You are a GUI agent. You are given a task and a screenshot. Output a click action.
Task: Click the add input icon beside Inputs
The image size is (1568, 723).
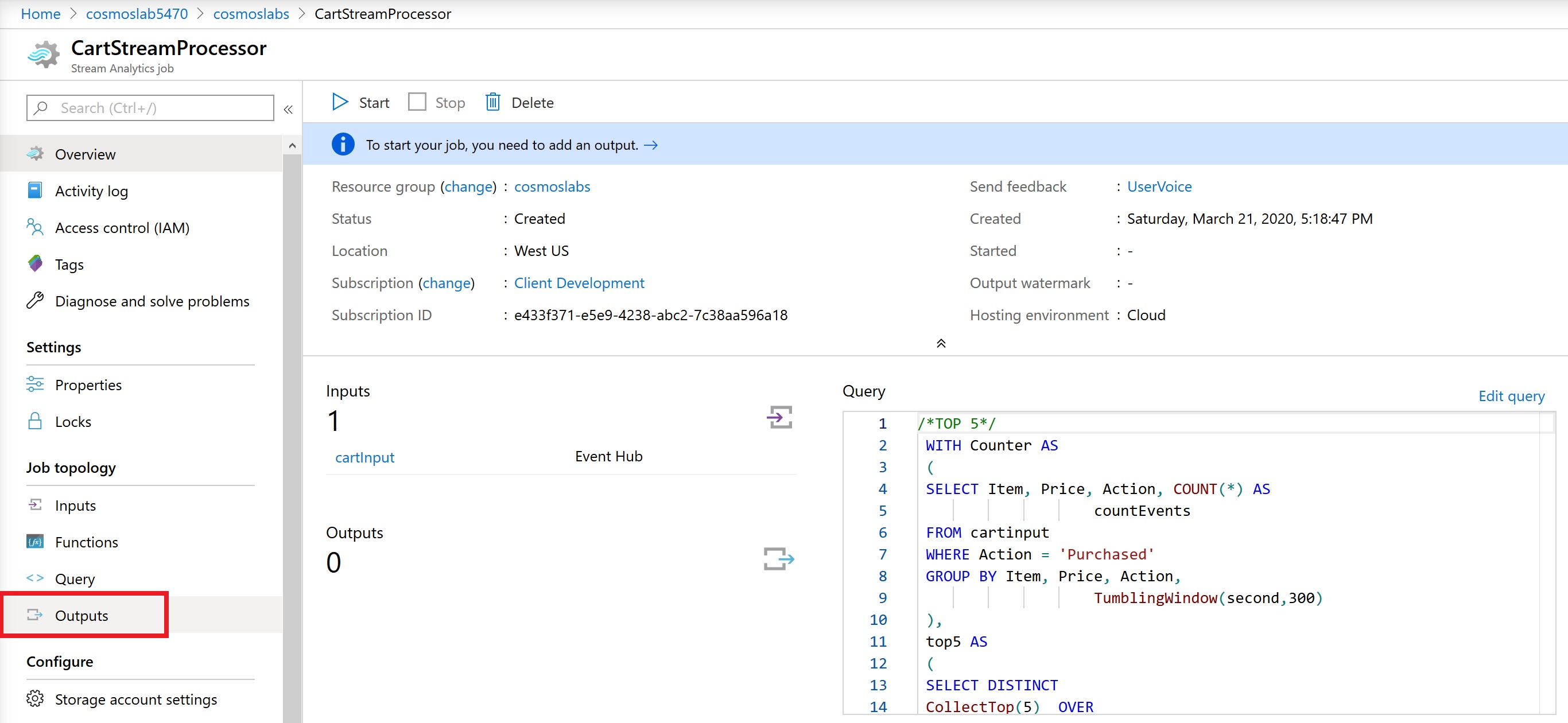779,417
